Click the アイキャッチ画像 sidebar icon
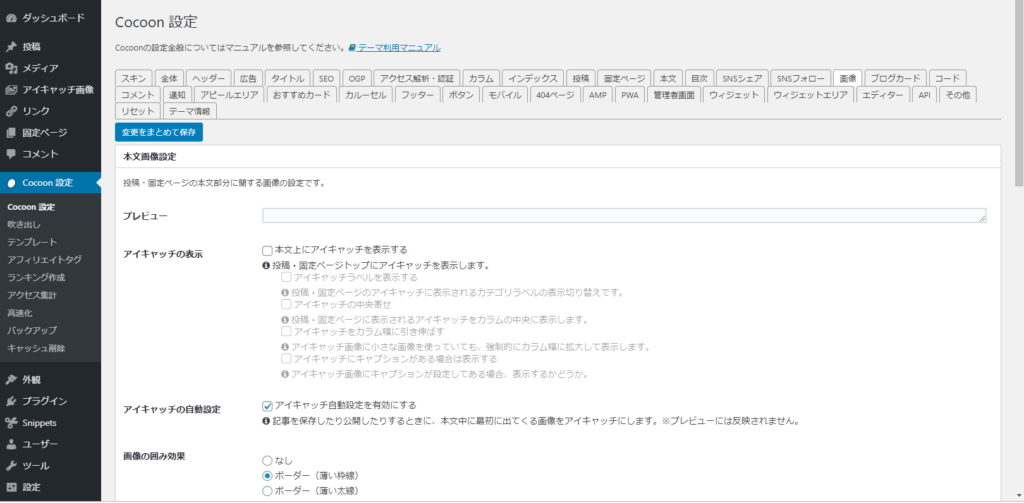Image resolution: width=1024 pixels, height=503 pixels. [11, 90]
